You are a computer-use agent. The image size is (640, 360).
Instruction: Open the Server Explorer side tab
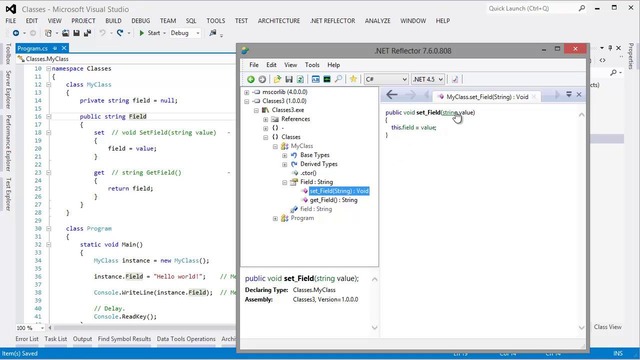(8, 89)
